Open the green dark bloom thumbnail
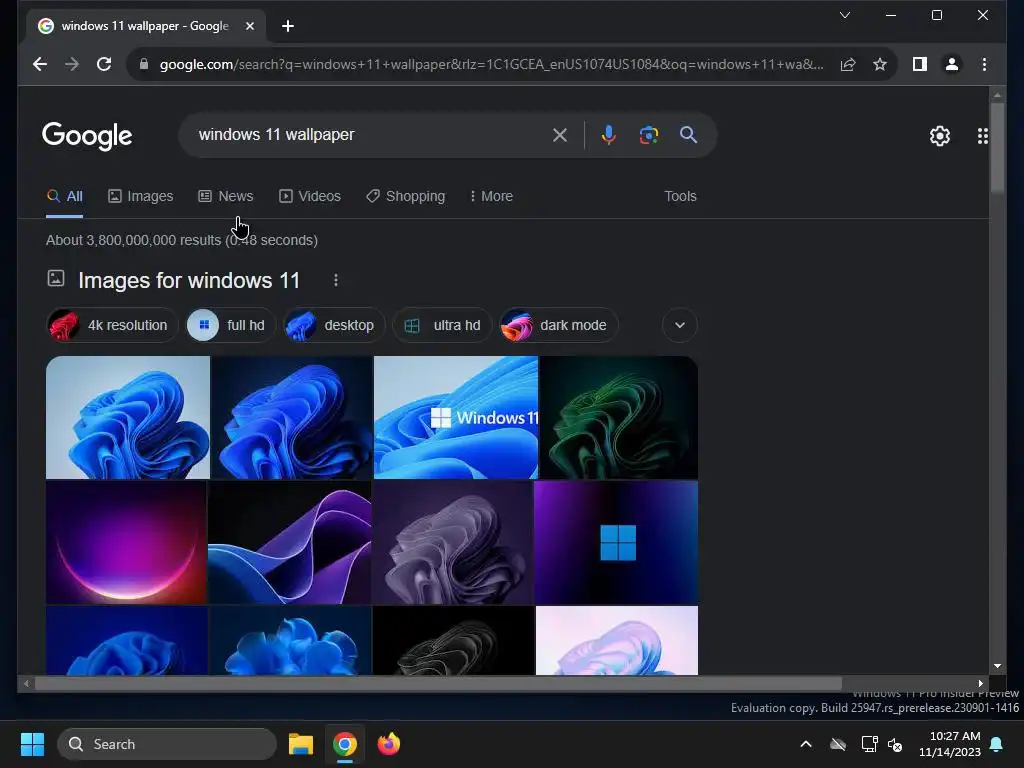Image resolution: width=1024 pixels, height=768 pixels. pyautogui.click(x=619, y=417)
